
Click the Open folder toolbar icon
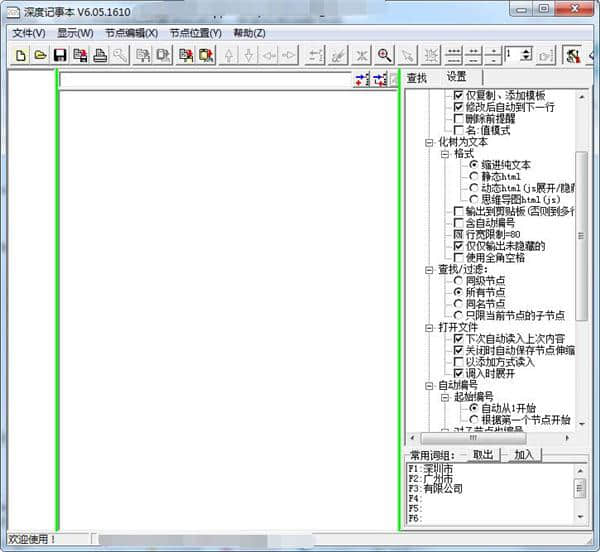(40, 55)
